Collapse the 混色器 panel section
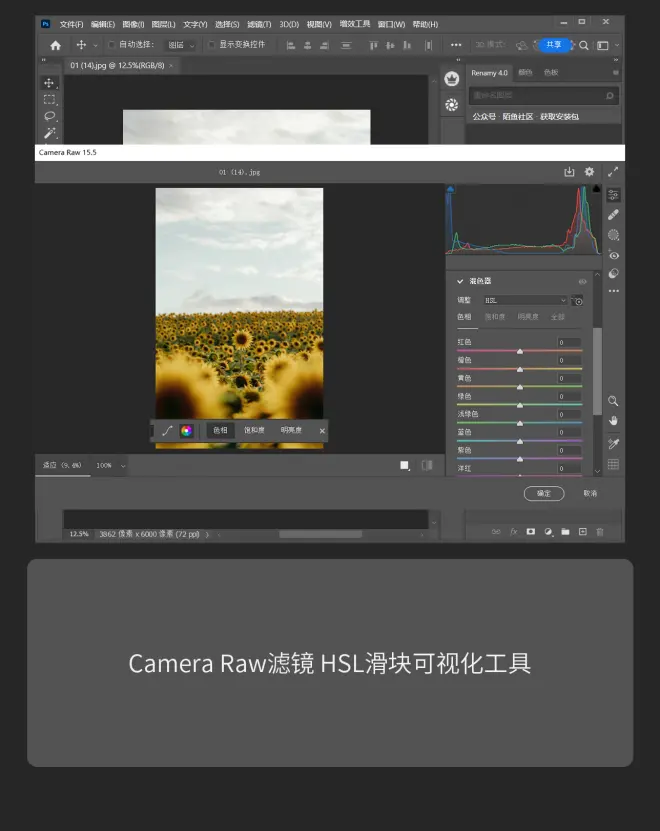 (460, 281)
